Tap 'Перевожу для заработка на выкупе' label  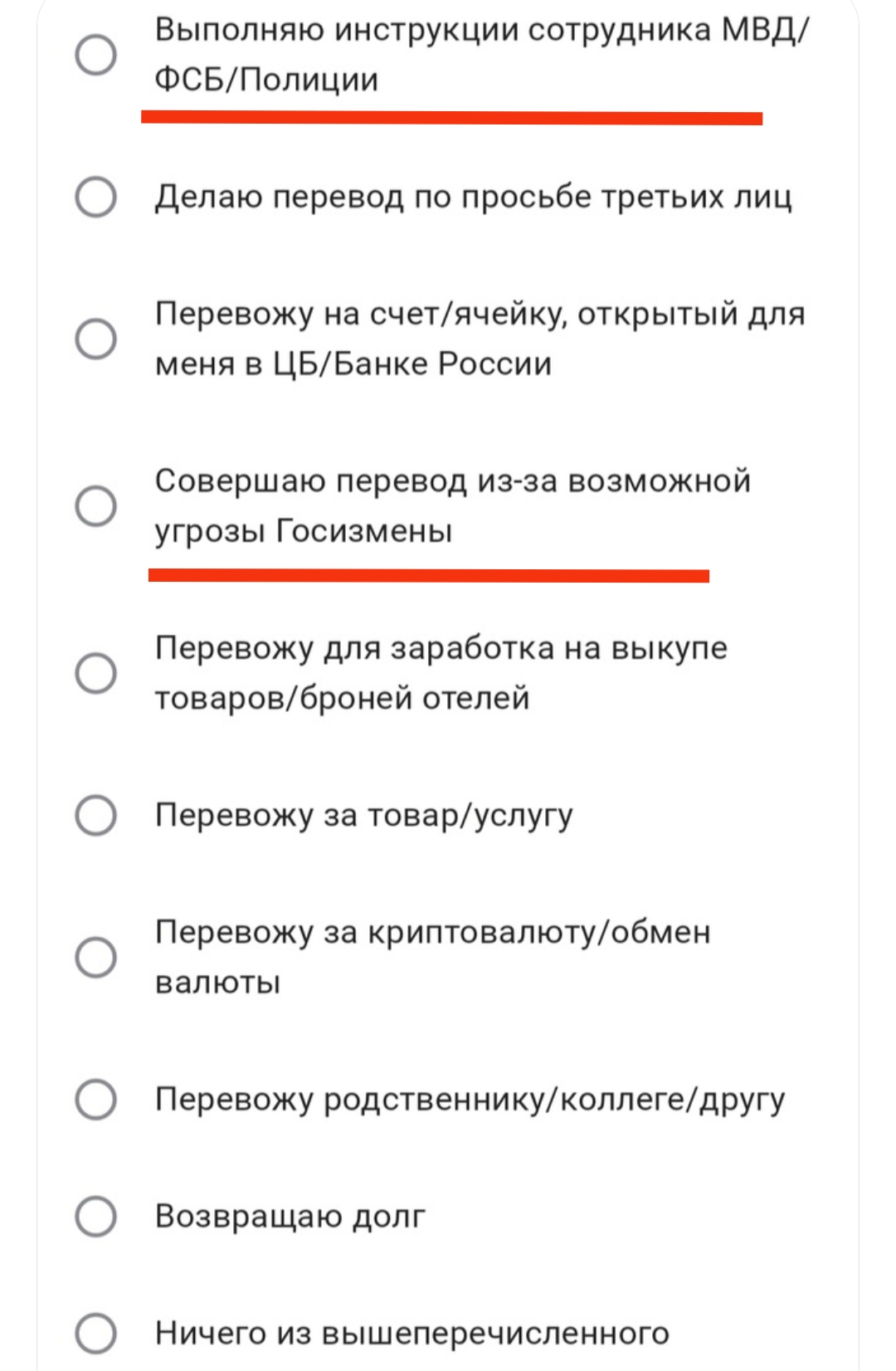441,672
